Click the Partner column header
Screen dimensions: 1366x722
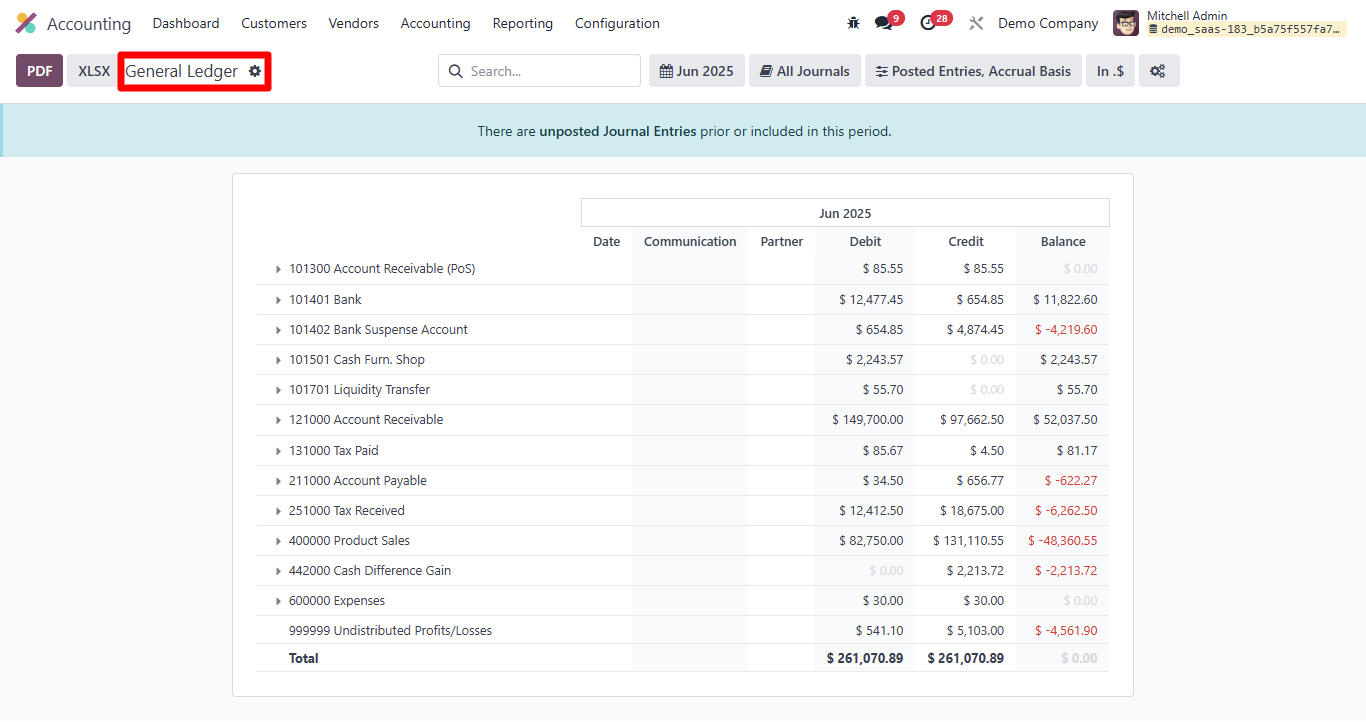tap(782, 242)
